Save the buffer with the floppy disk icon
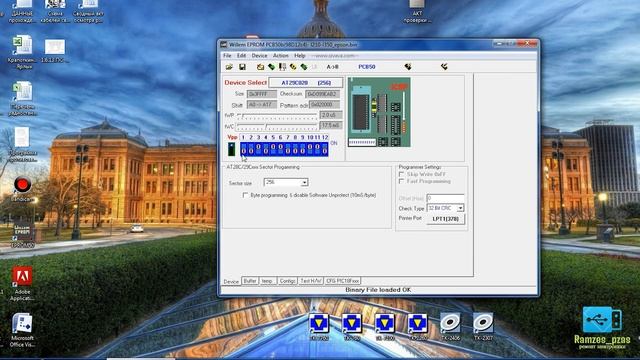The height and width of the screenshot is (360, 640). [242, 67]
